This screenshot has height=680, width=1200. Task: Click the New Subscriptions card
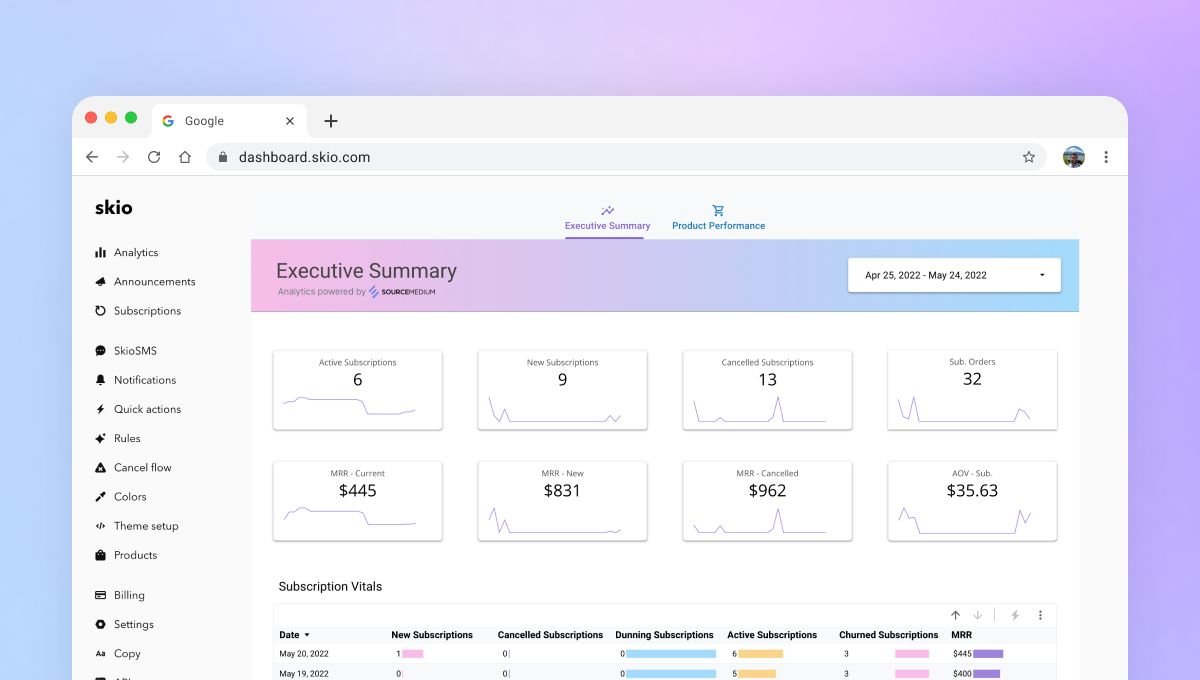(562, 390)
